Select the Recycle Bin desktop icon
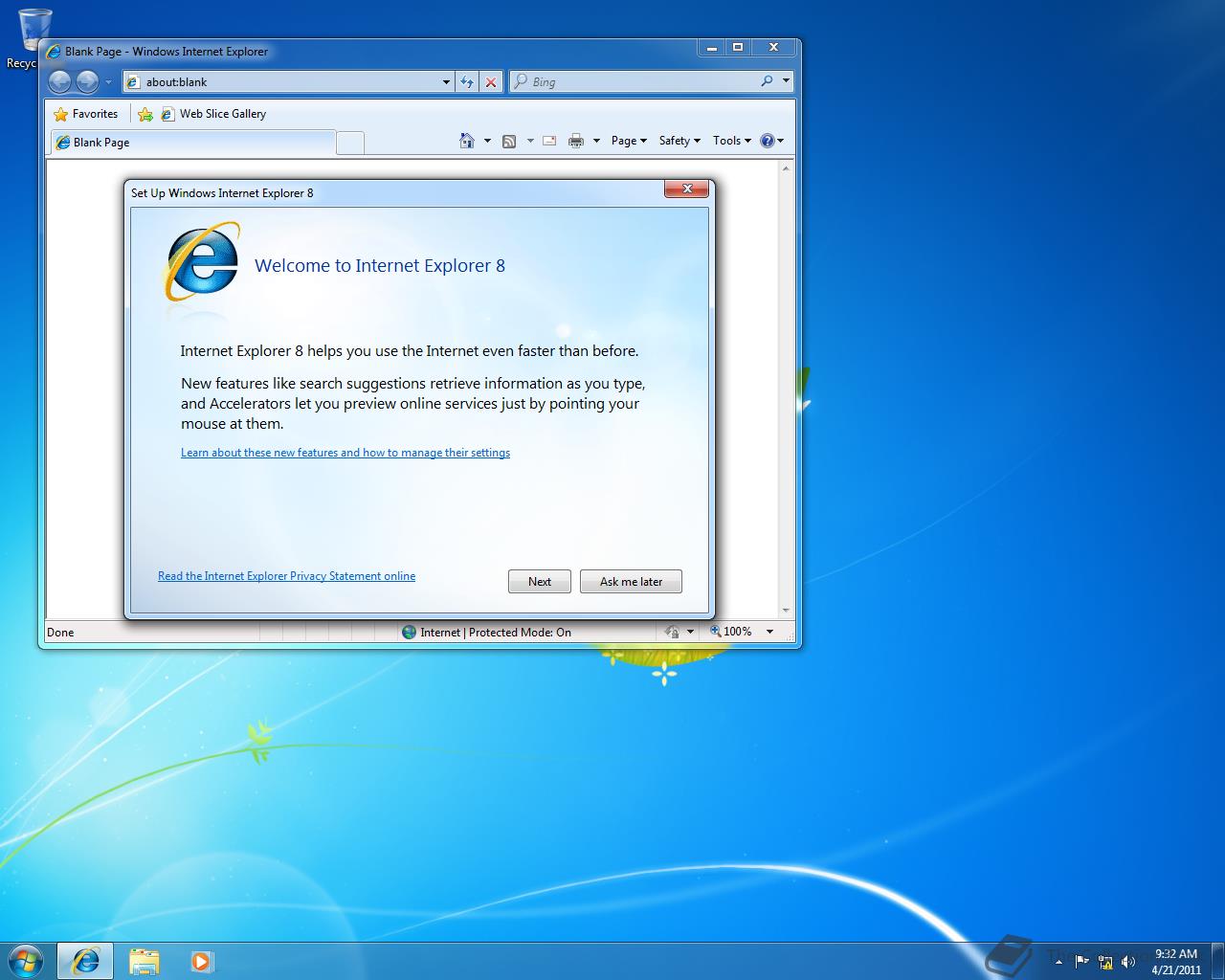Image resolution: width=1225 pixels, height=980 pixels. point(28,38)
